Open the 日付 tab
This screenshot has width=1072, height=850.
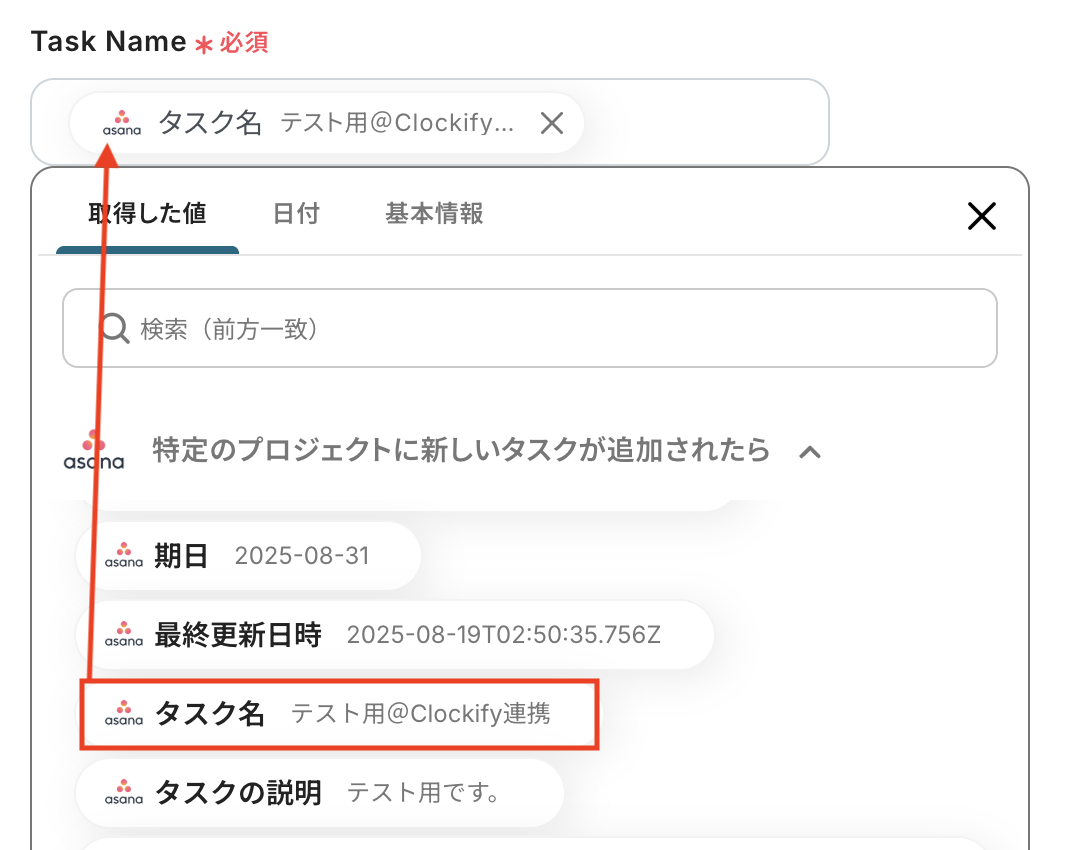[x=296, y=213]
